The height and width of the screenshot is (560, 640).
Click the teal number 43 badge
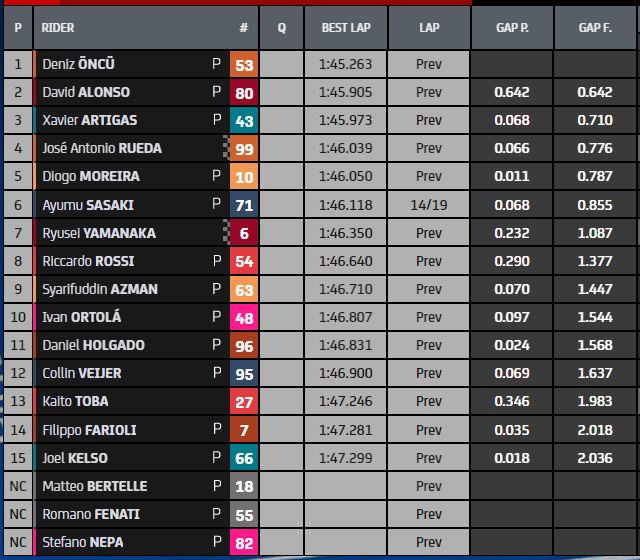pos(243,121)
